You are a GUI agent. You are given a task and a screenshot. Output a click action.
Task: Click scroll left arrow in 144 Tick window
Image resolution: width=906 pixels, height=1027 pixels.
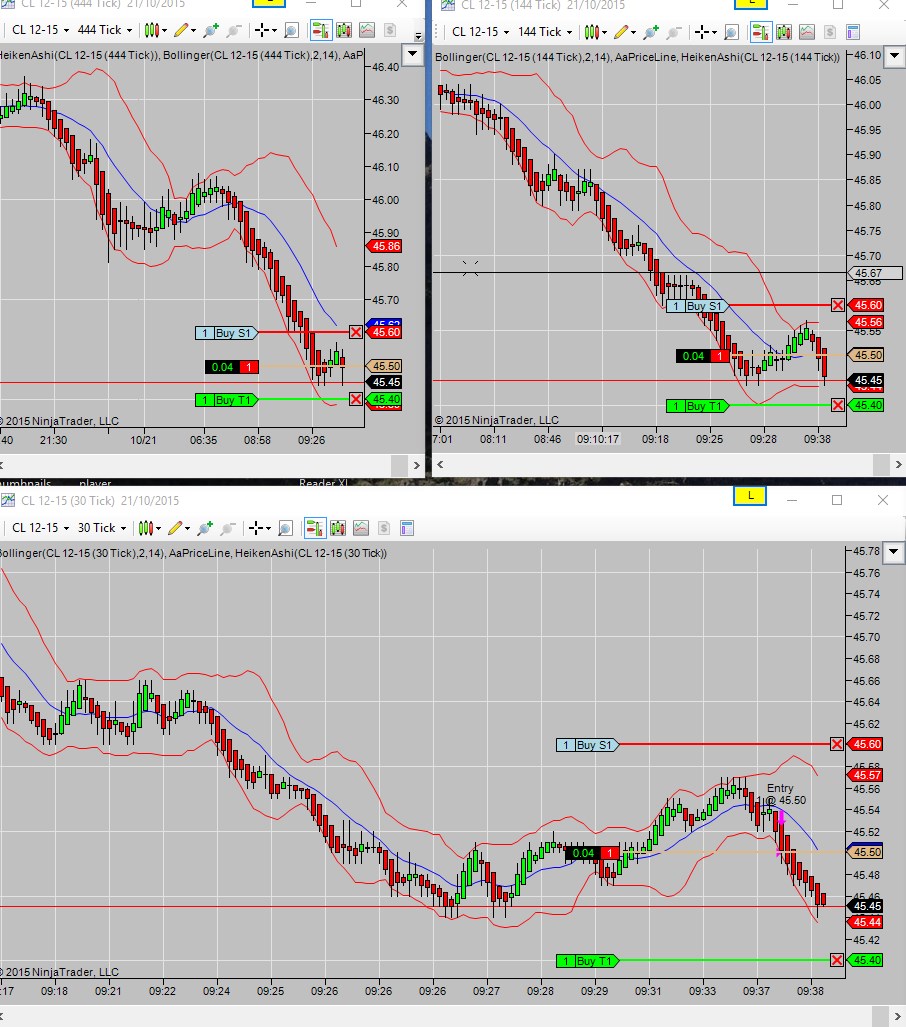[440, 464]
